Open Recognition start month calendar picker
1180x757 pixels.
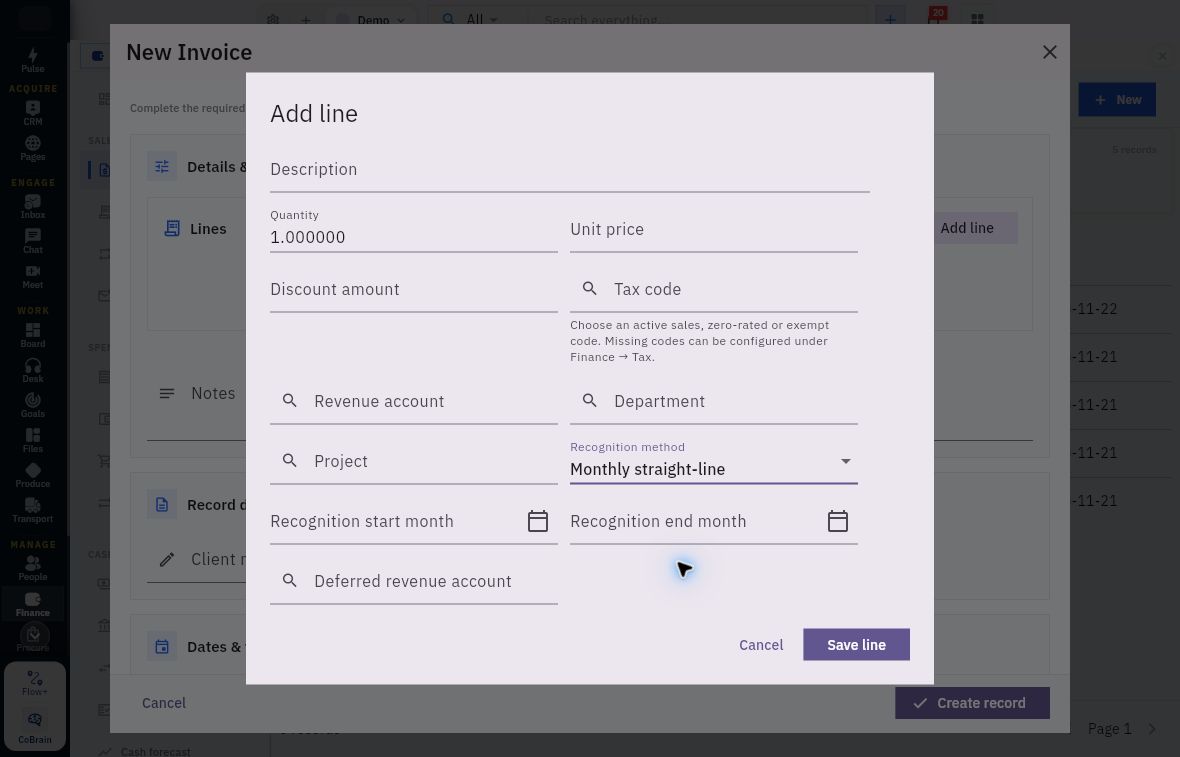click(x=537, y=521)
